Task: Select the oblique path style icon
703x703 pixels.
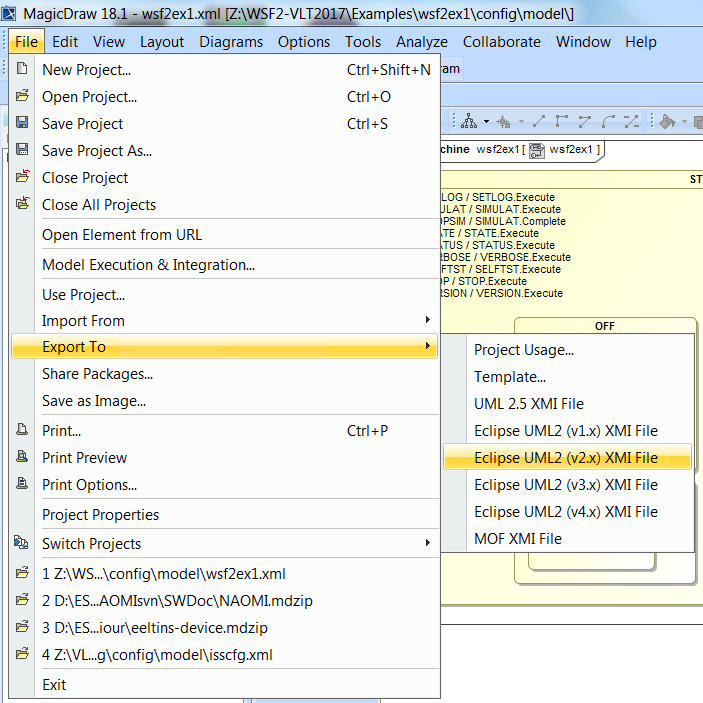Action: [x=539, y=121]
